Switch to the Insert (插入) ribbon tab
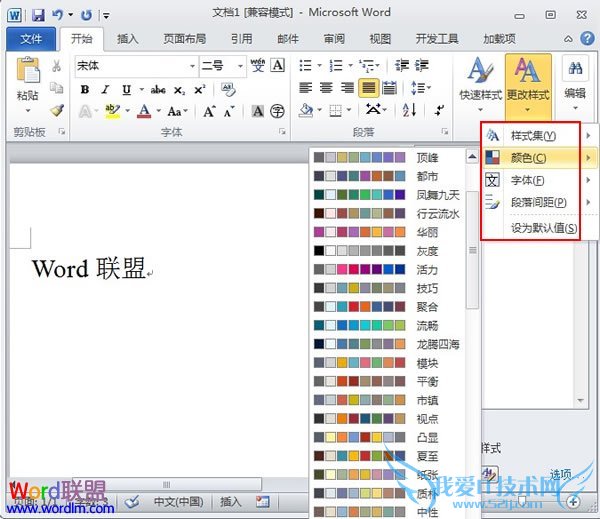The width and height of the screenshot is (600, 519). click(128, 39)
